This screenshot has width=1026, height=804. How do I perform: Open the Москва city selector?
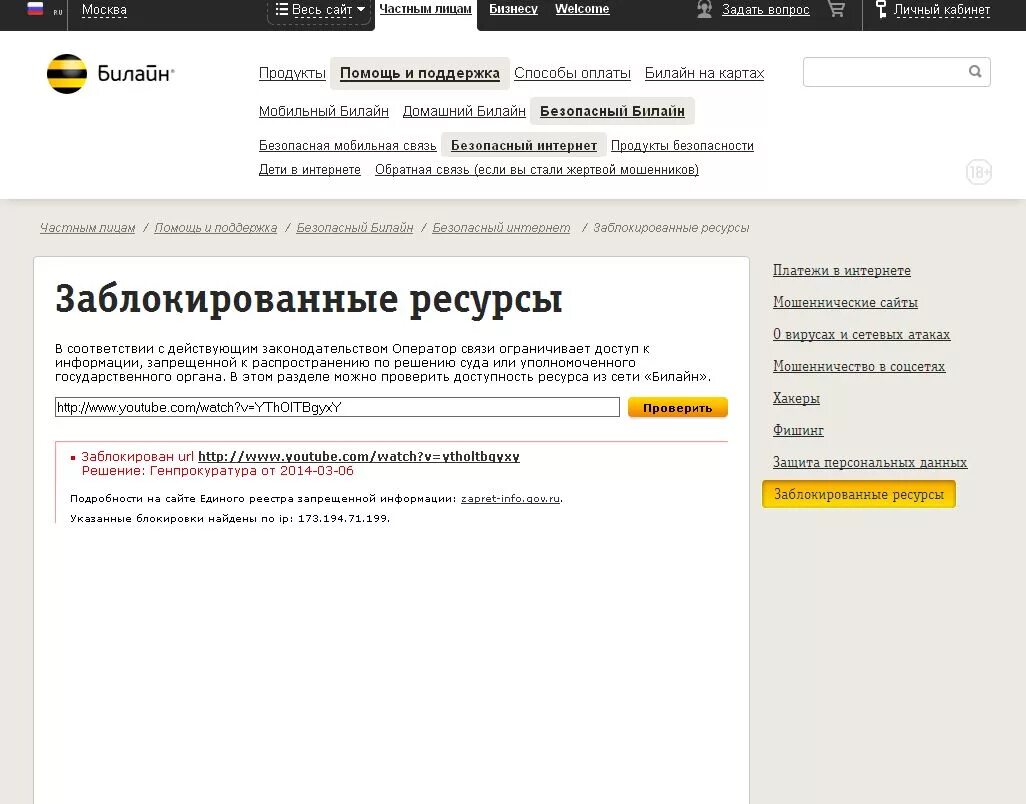104,10
